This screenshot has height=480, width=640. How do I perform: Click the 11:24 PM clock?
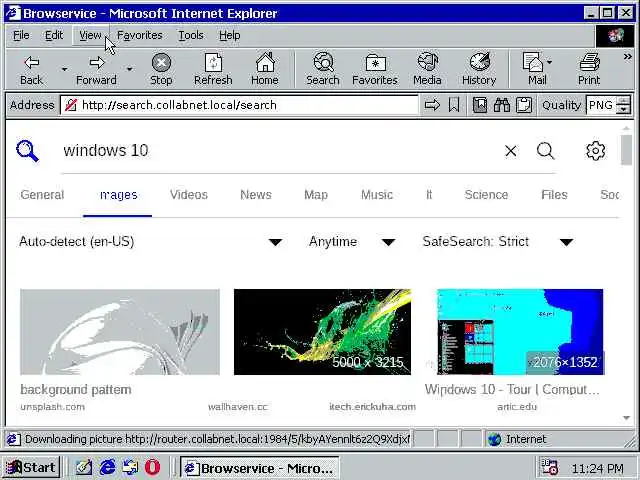click(598, 468)
